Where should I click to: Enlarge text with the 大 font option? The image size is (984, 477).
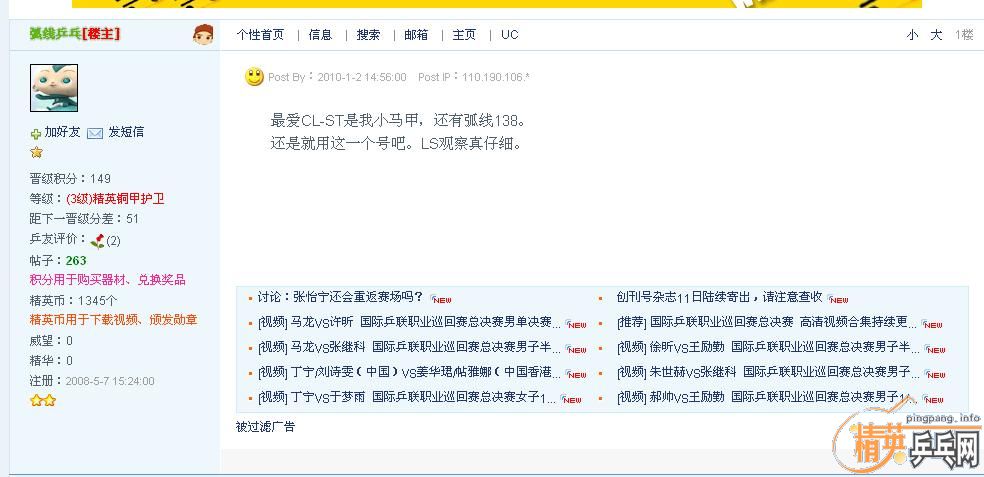point(936,35)
